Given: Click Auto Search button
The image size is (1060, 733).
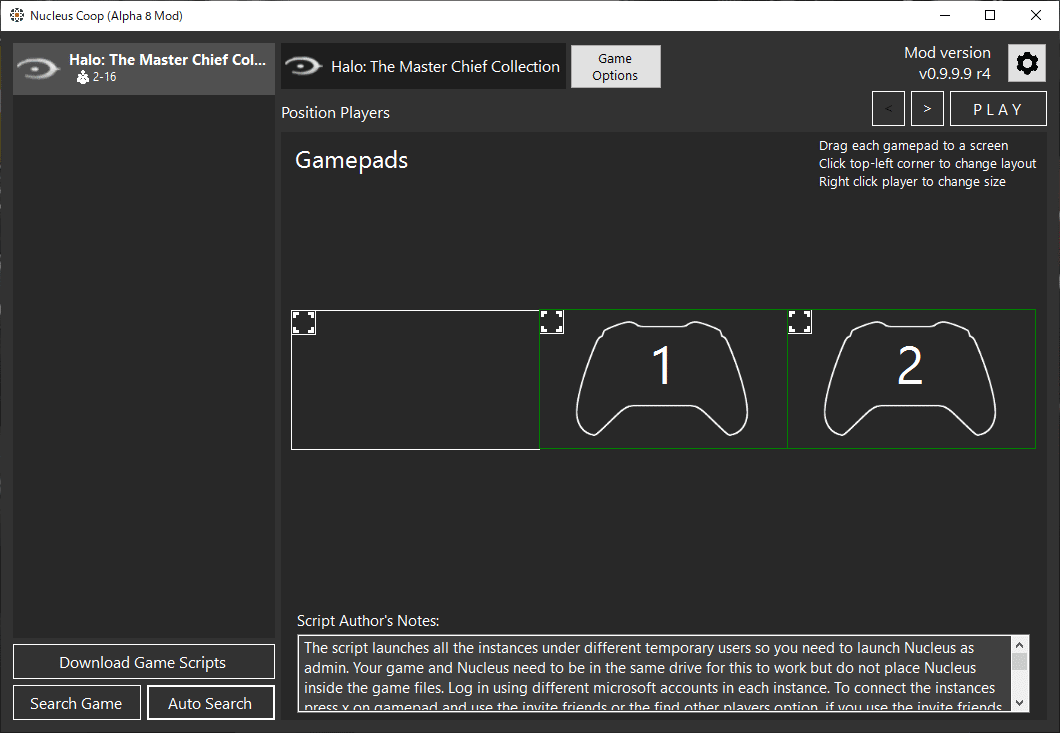Looking at the screenshot, I should (x=210, y=703).
